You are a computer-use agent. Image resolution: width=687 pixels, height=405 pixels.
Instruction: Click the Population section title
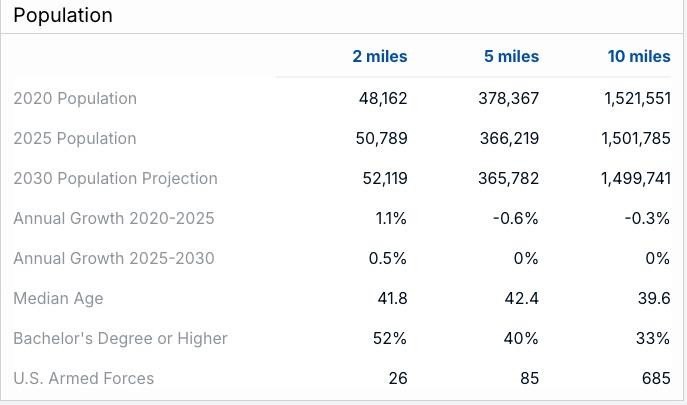pos(63,15)
